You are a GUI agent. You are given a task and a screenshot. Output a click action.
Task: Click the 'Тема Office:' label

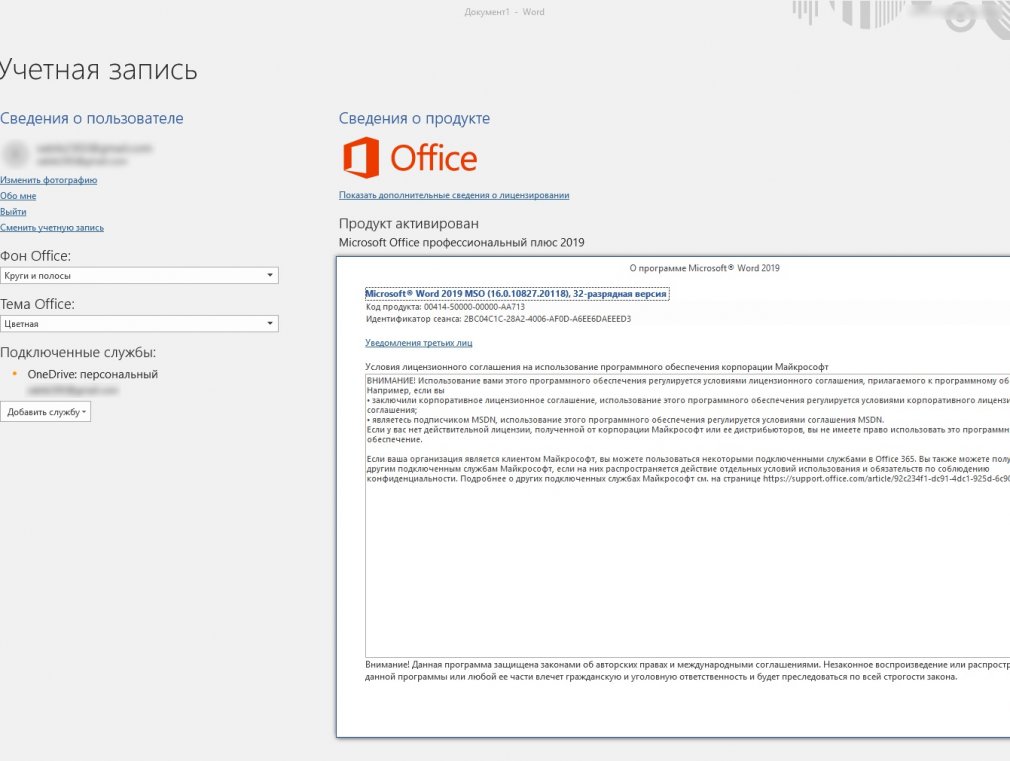point(37,304)
